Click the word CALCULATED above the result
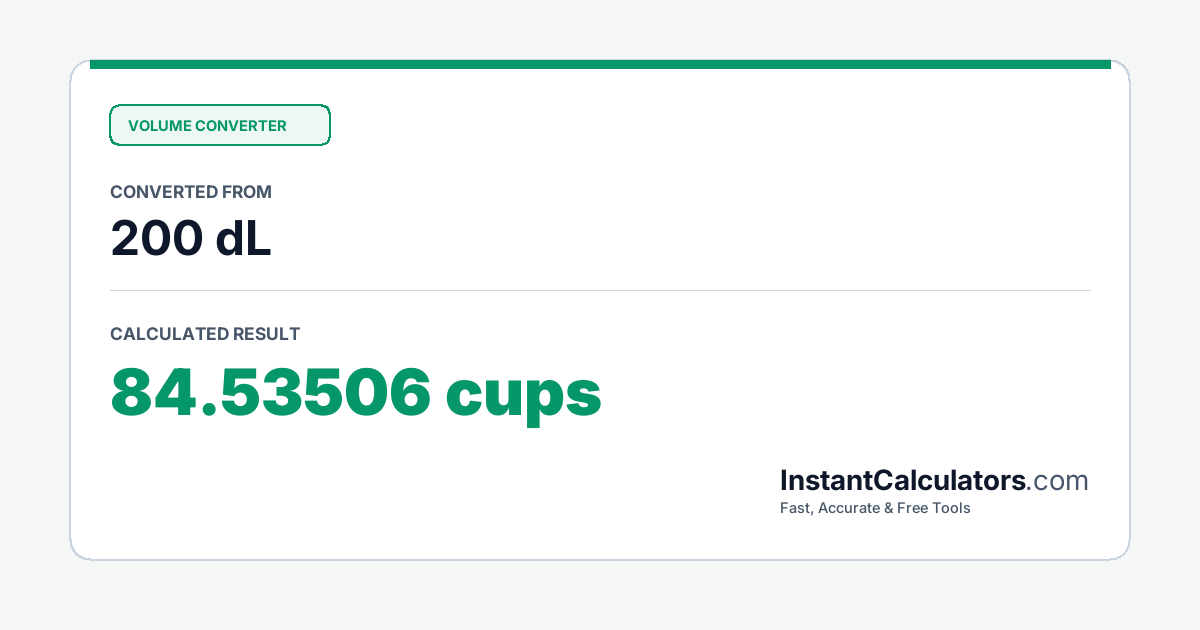The image size is (1200, 630). pyautogui.click(x=169, y=334)
